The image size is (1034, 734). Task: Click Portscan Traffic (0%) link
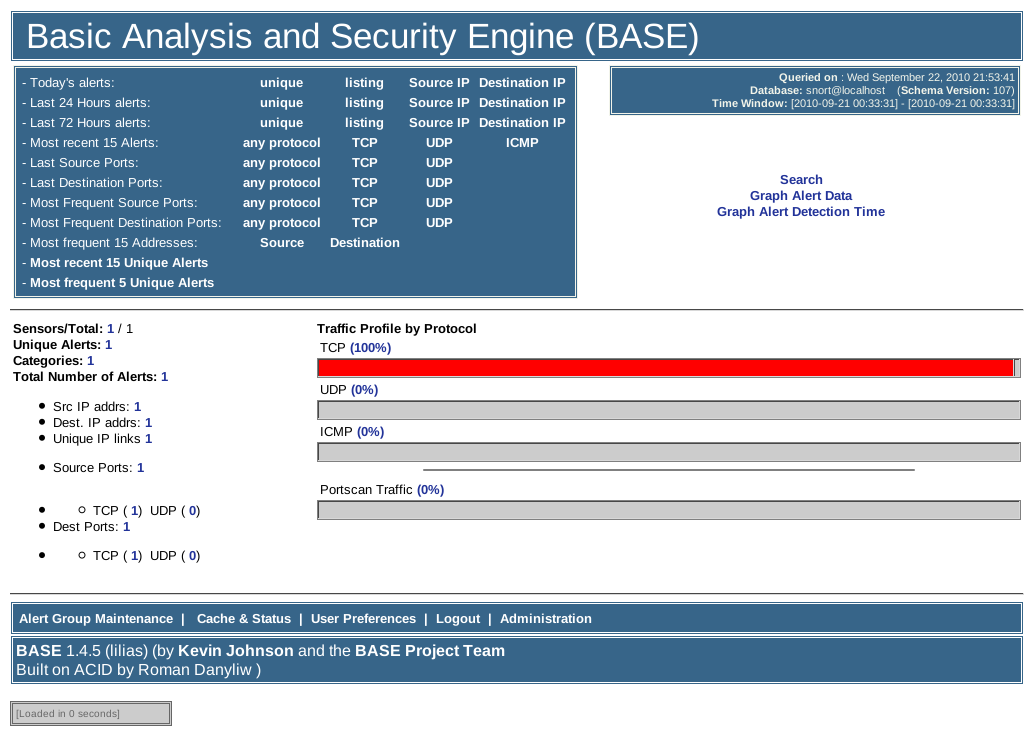click(431, 490)
